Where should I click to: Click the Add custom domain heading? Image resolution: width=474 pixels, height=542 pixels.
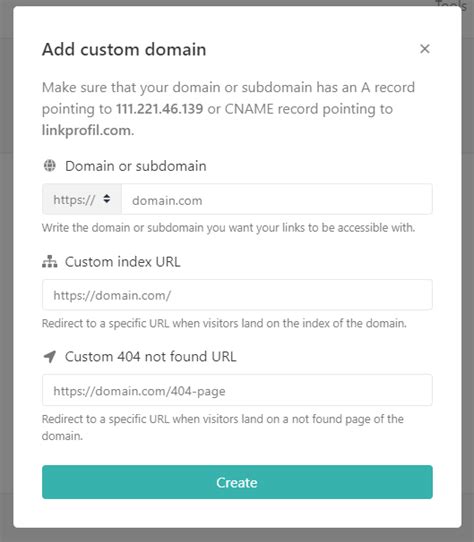(x=124, y=49)
